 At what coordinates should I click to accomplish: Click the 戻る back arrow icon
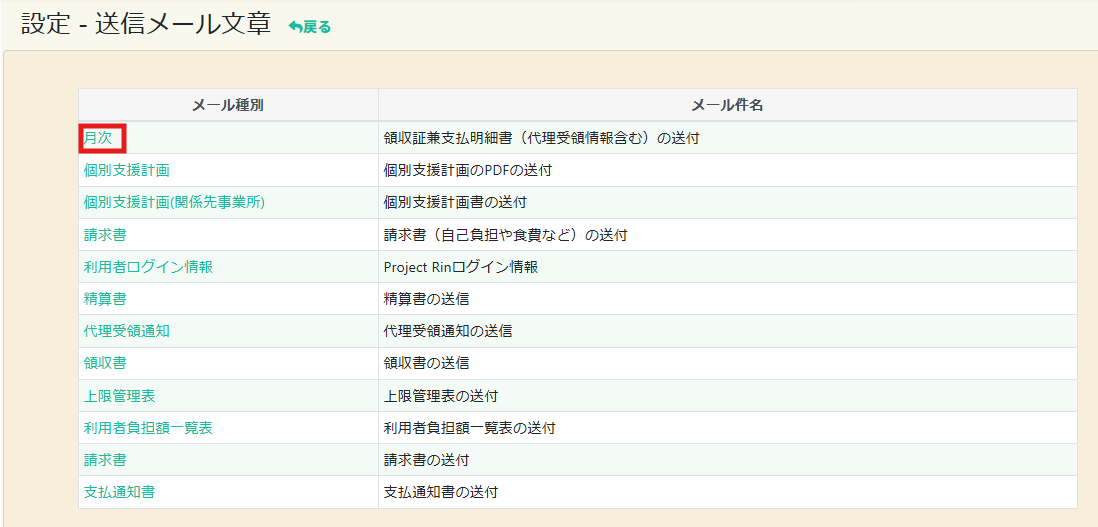(295, 27)
